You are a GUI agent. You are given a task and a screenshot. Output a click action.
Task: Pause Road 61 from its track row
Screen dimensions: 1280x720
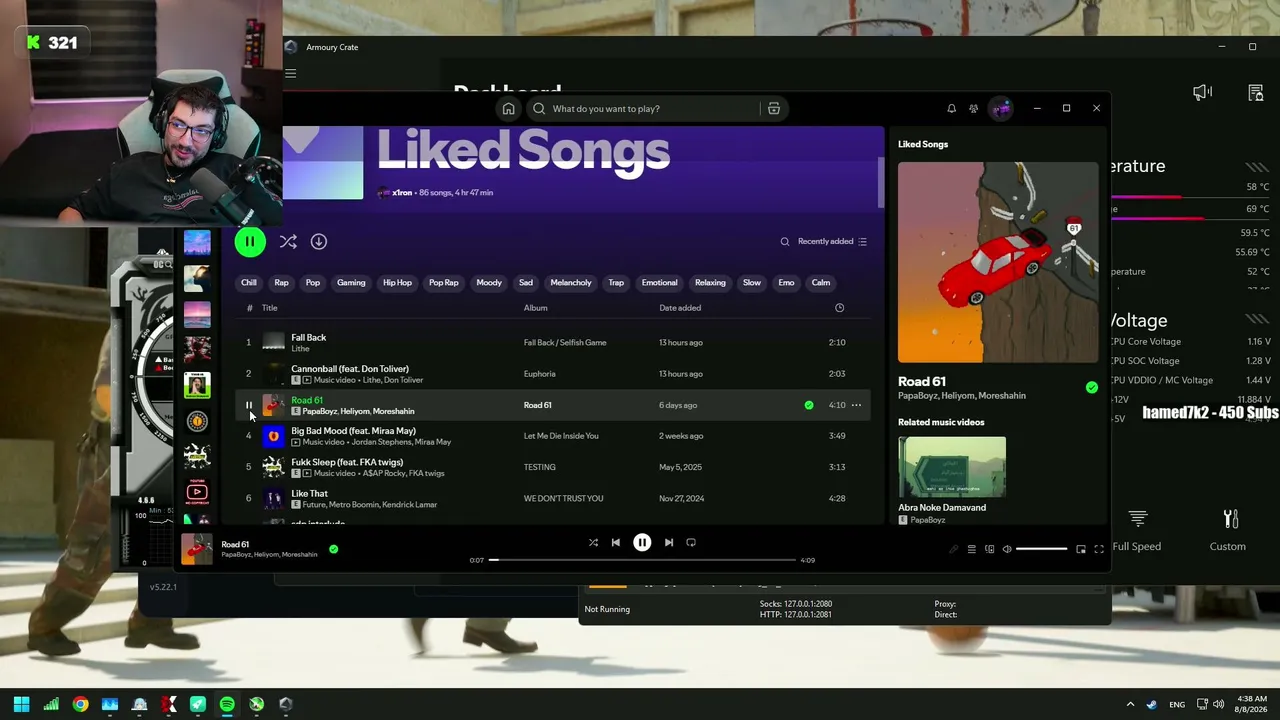(x=249, y=405)
